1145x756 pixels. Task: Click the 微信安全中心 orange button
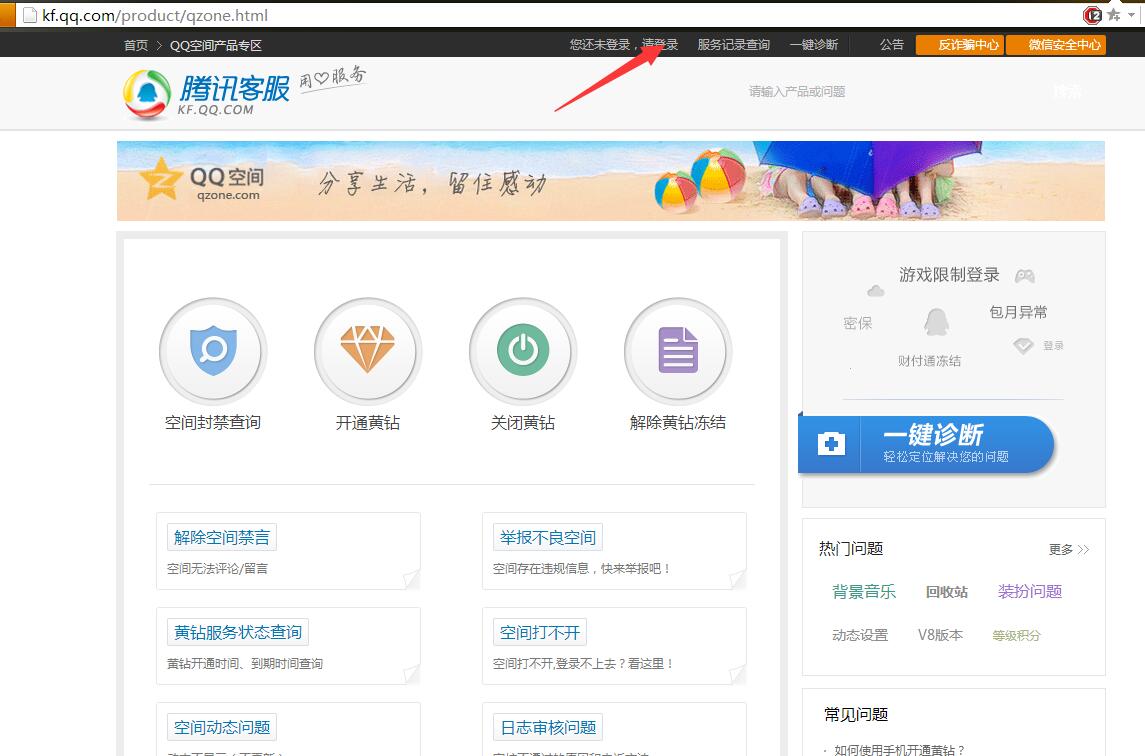pos(1056,45)
